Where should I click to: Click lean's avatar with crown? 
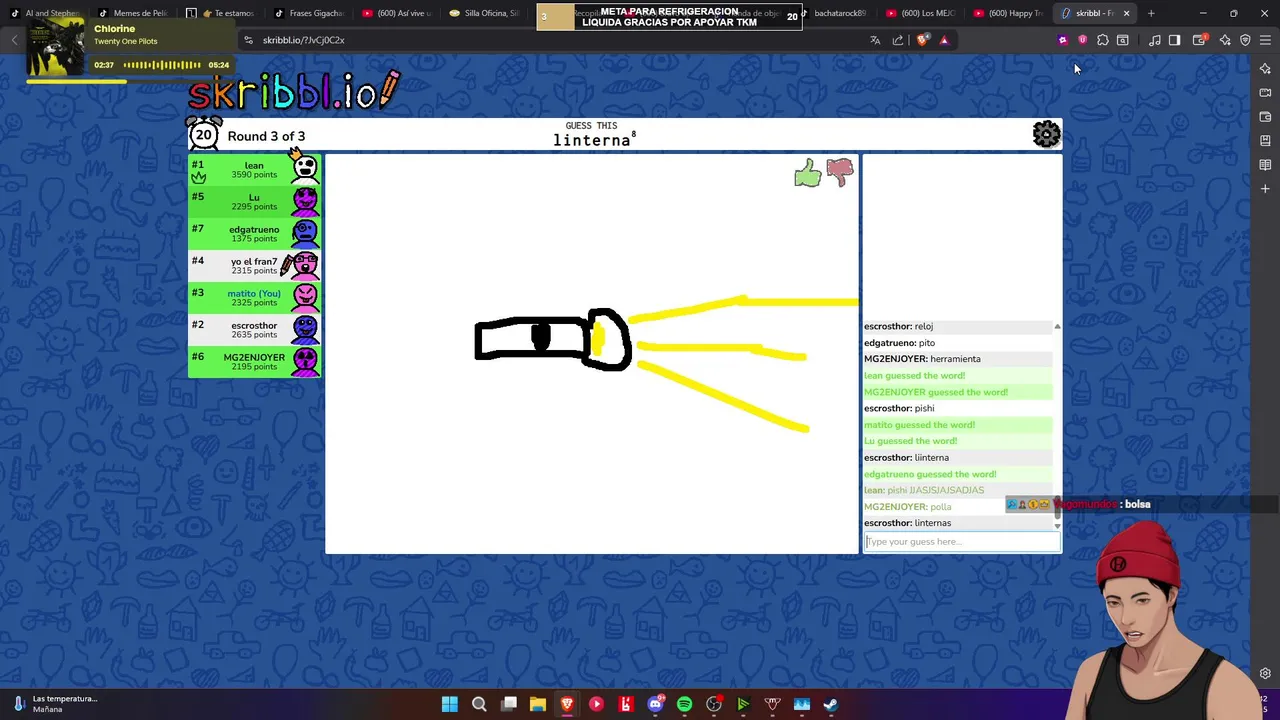[305, 168]
